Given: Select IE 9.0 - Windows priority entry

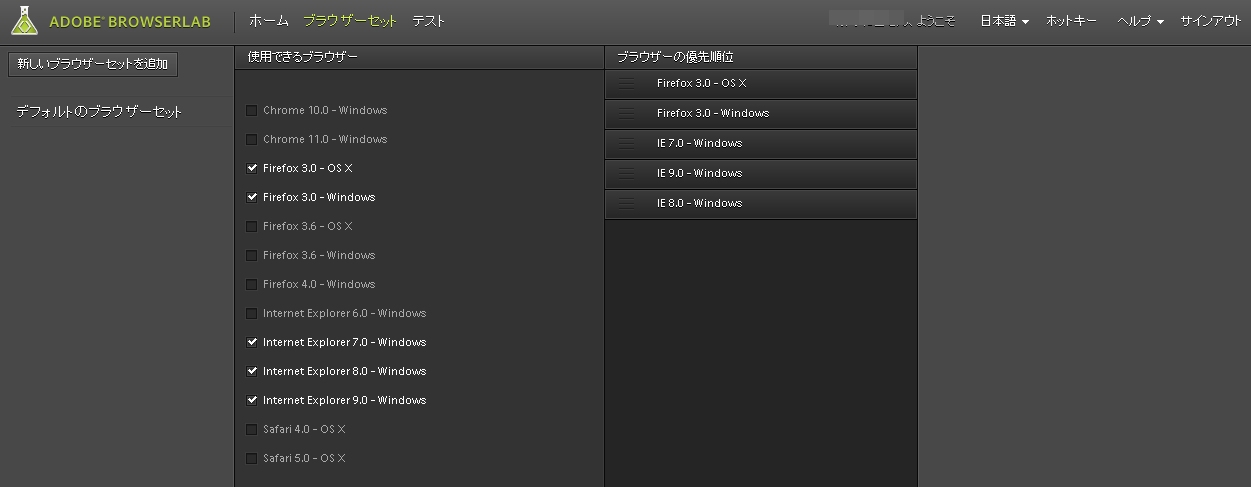Looking at the screenshot, I should coord(761,174).
